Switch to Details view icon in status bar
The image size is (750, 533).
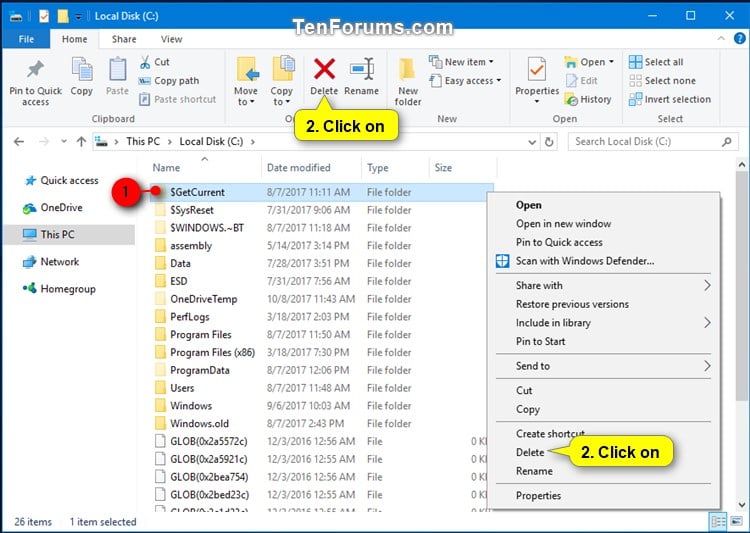pyautogui.click(x=718, y=522)
